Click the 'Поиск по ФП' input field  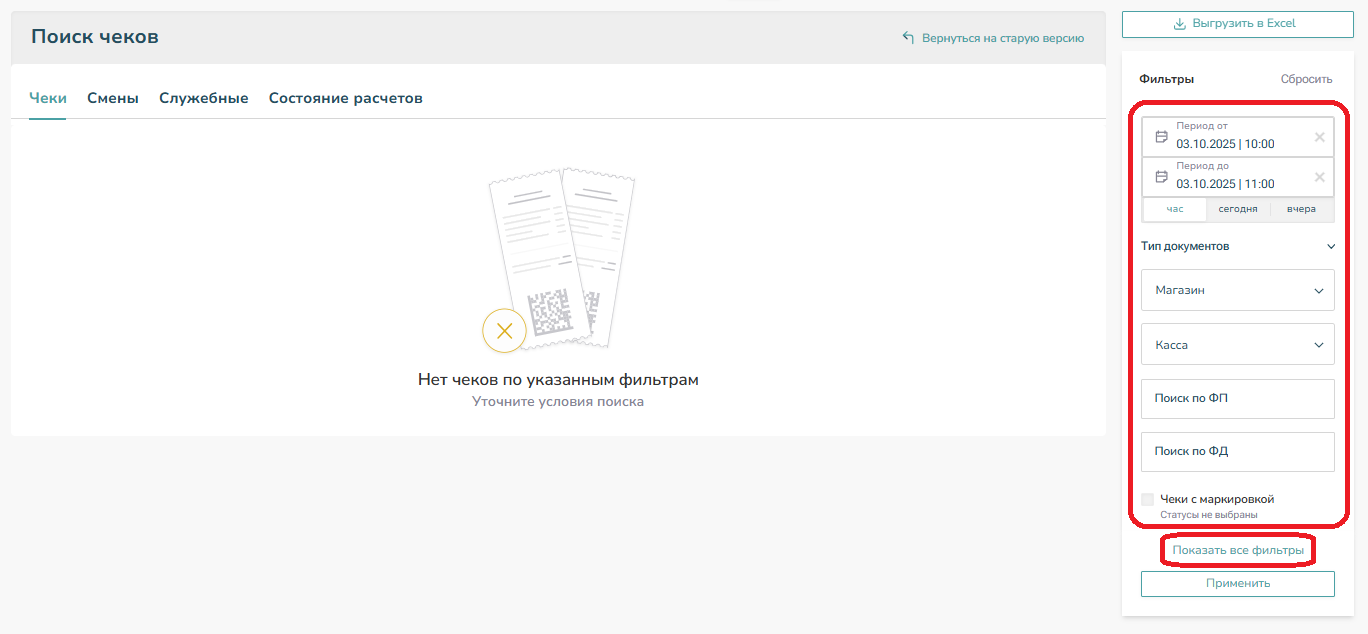click(1237, 398)
